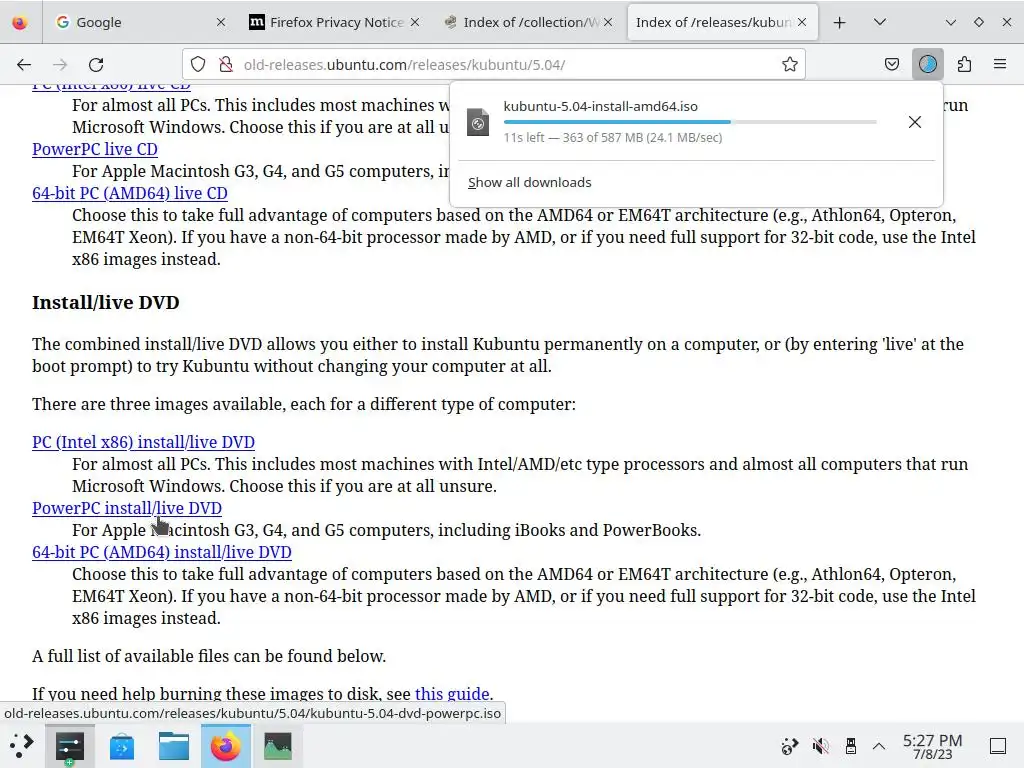Click the muted volume tray icon
This screenshot has width=1024, height=768.
tap(820, 746)
